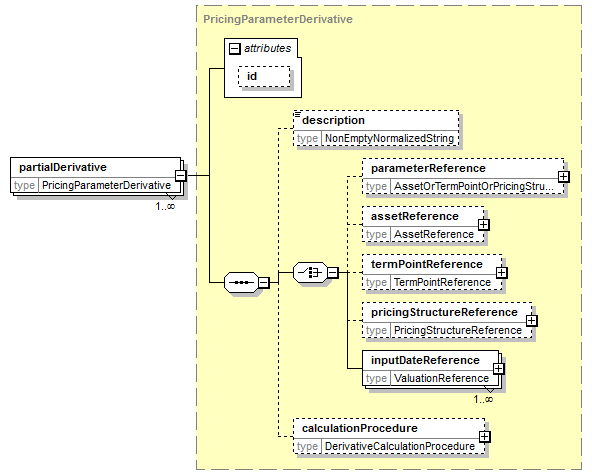The height and width of the screenshot is (475, 592).
Task: Collapse the attributes box minus icon
Action: coord(234,49)
